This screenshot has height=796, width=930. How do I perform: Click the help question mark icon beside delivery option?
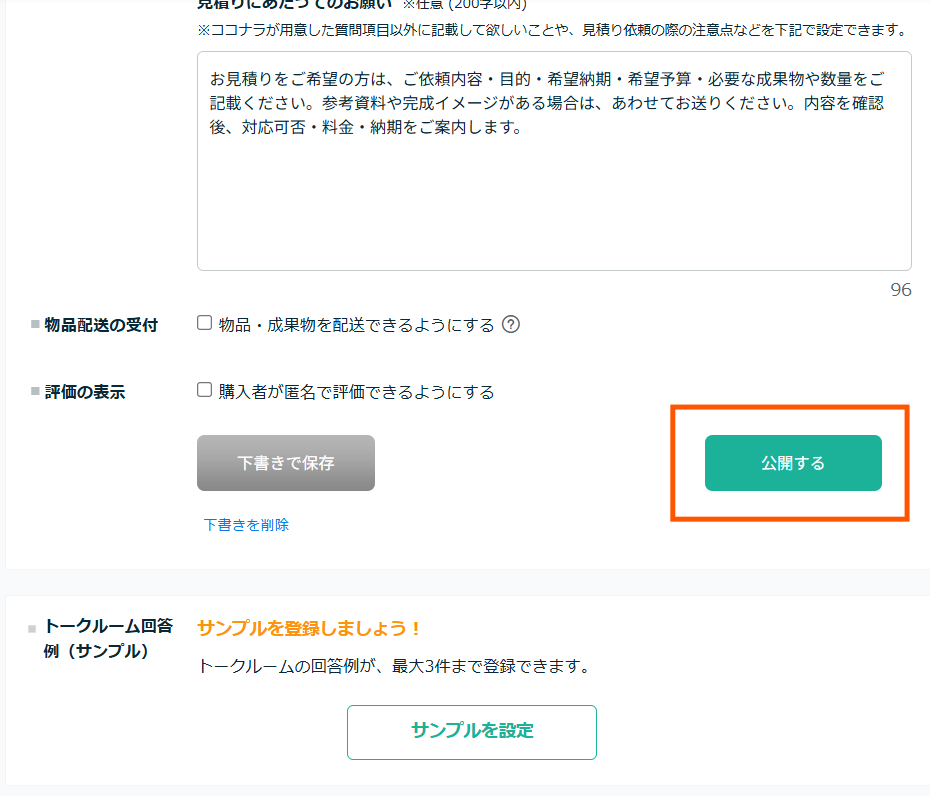511,324
